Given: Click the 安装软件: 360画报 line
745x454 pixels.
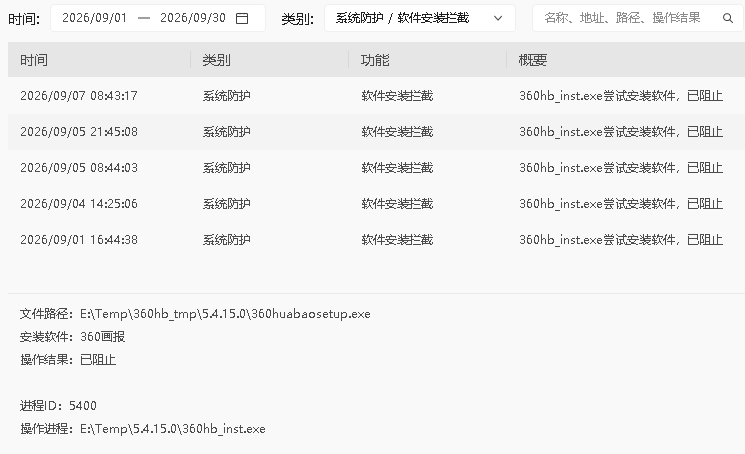Looking at the screenshot, I should pyautogui.click(x=72, y=337).
